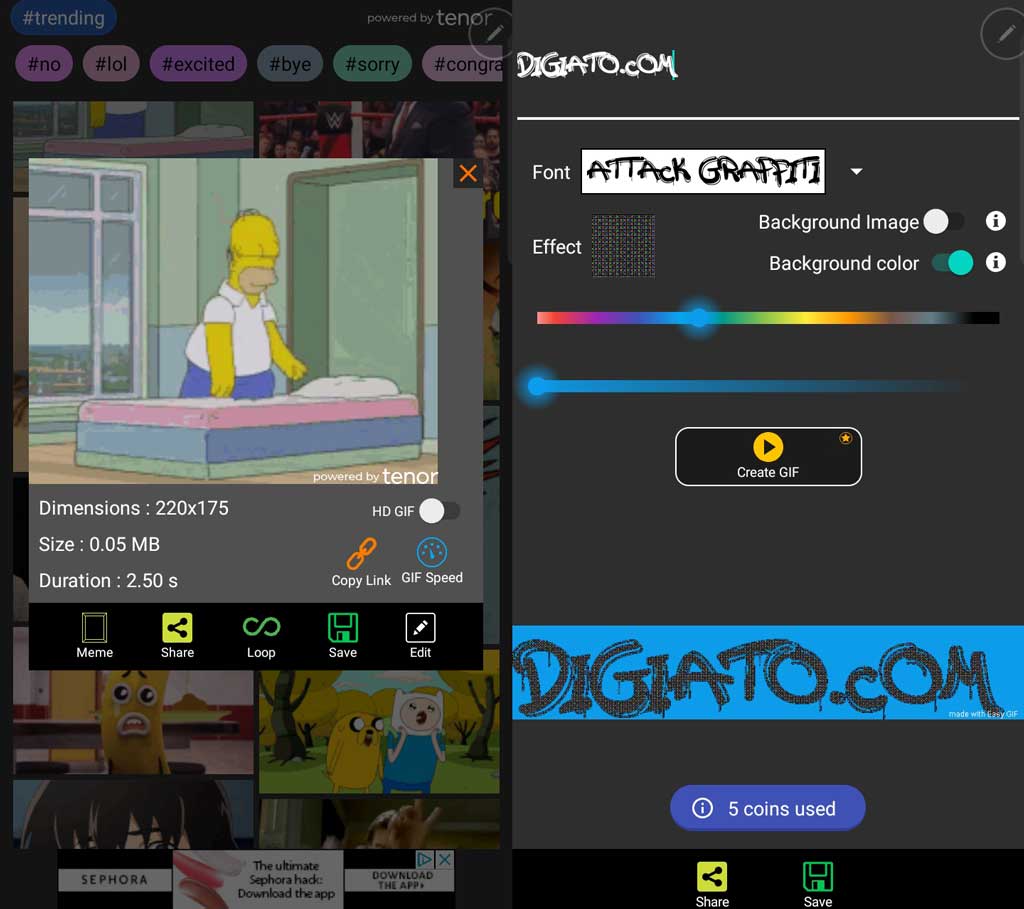The image size is (1024, 909).
Task: Tap Share icon in the text GIF editor
Action: 712,884
